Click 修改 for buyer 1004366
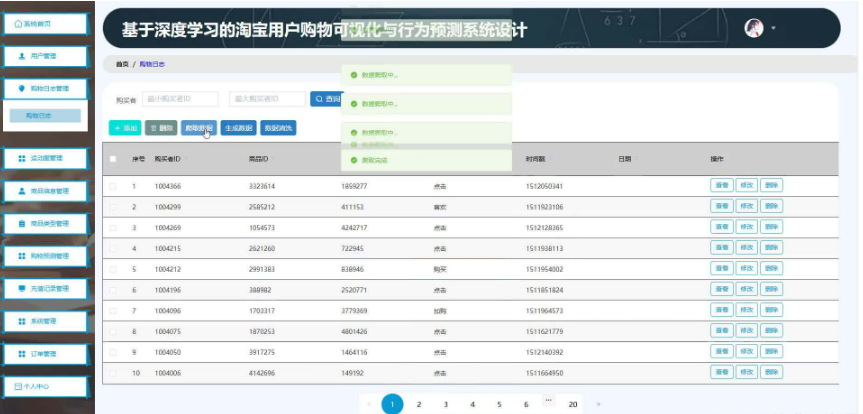The image size is (863, 414). [x=746, y=186]
